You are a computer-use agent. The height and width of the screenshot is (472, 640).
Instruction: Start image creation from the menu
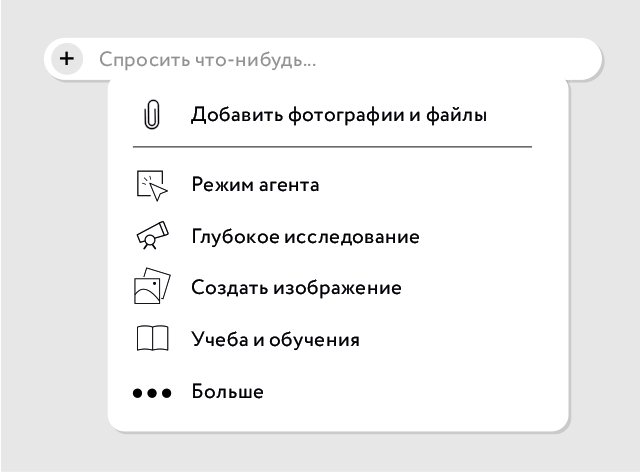tap(296, 288)
